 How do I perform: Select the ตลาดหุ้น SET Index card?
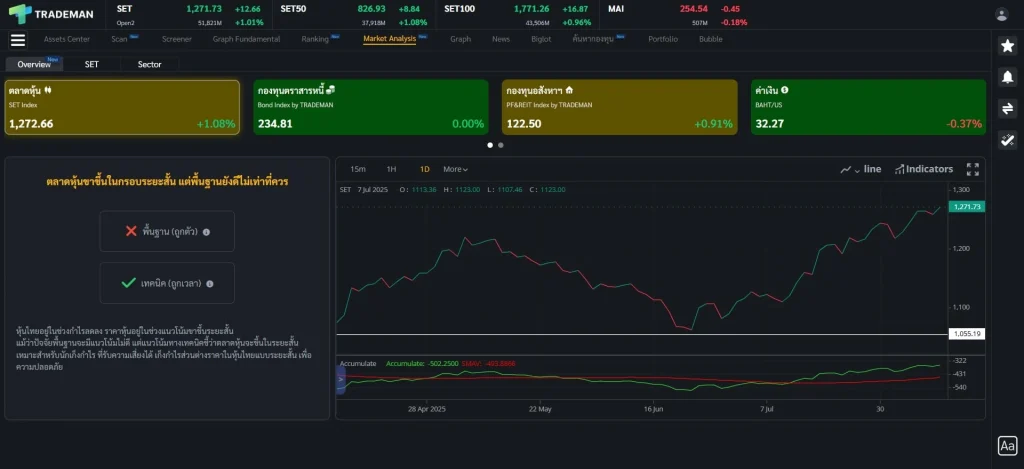click(x=122, y=107)
